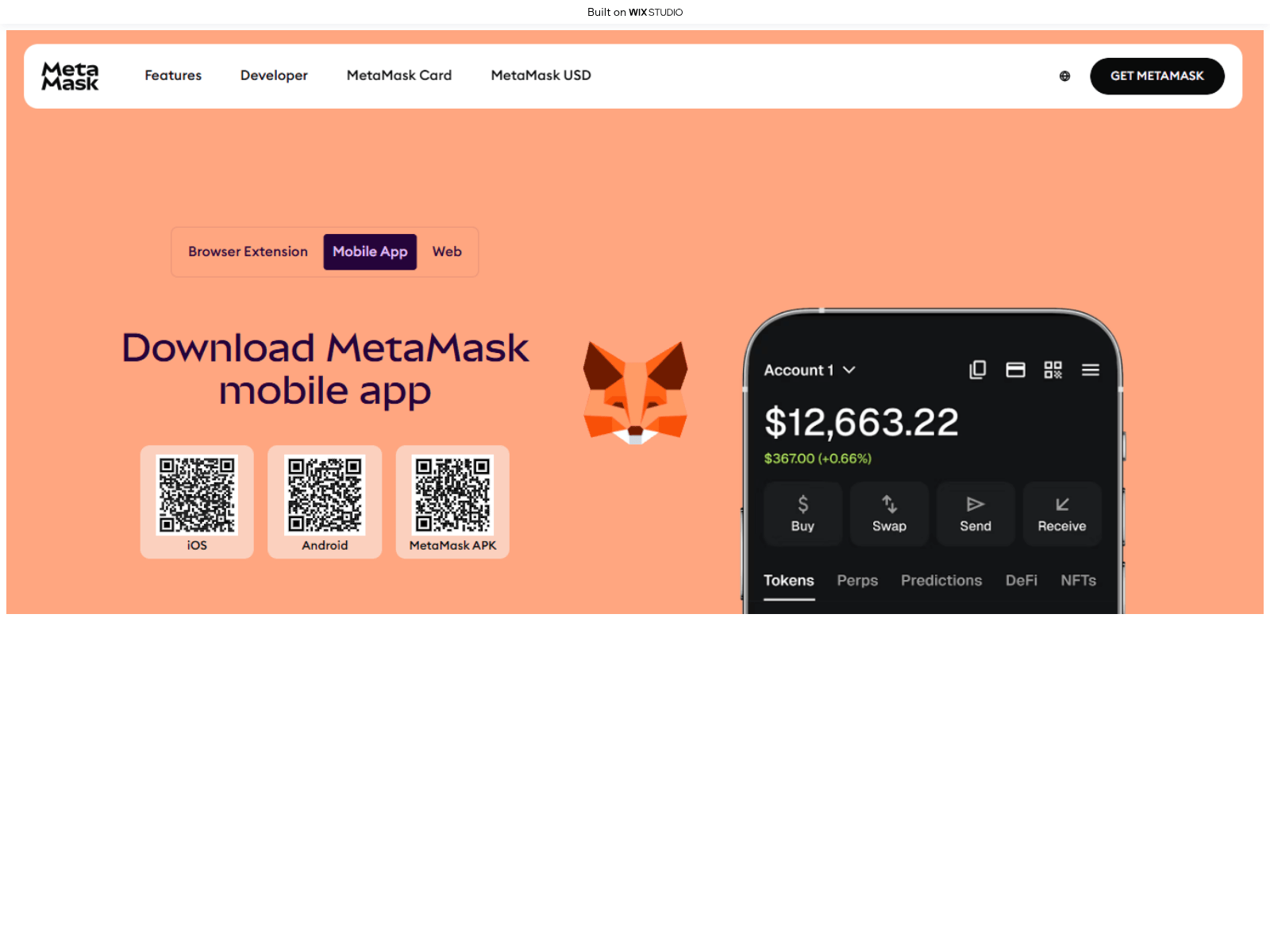Click the card icon on phone screen
1270x952 pixels.
[x=1015, y=370]
